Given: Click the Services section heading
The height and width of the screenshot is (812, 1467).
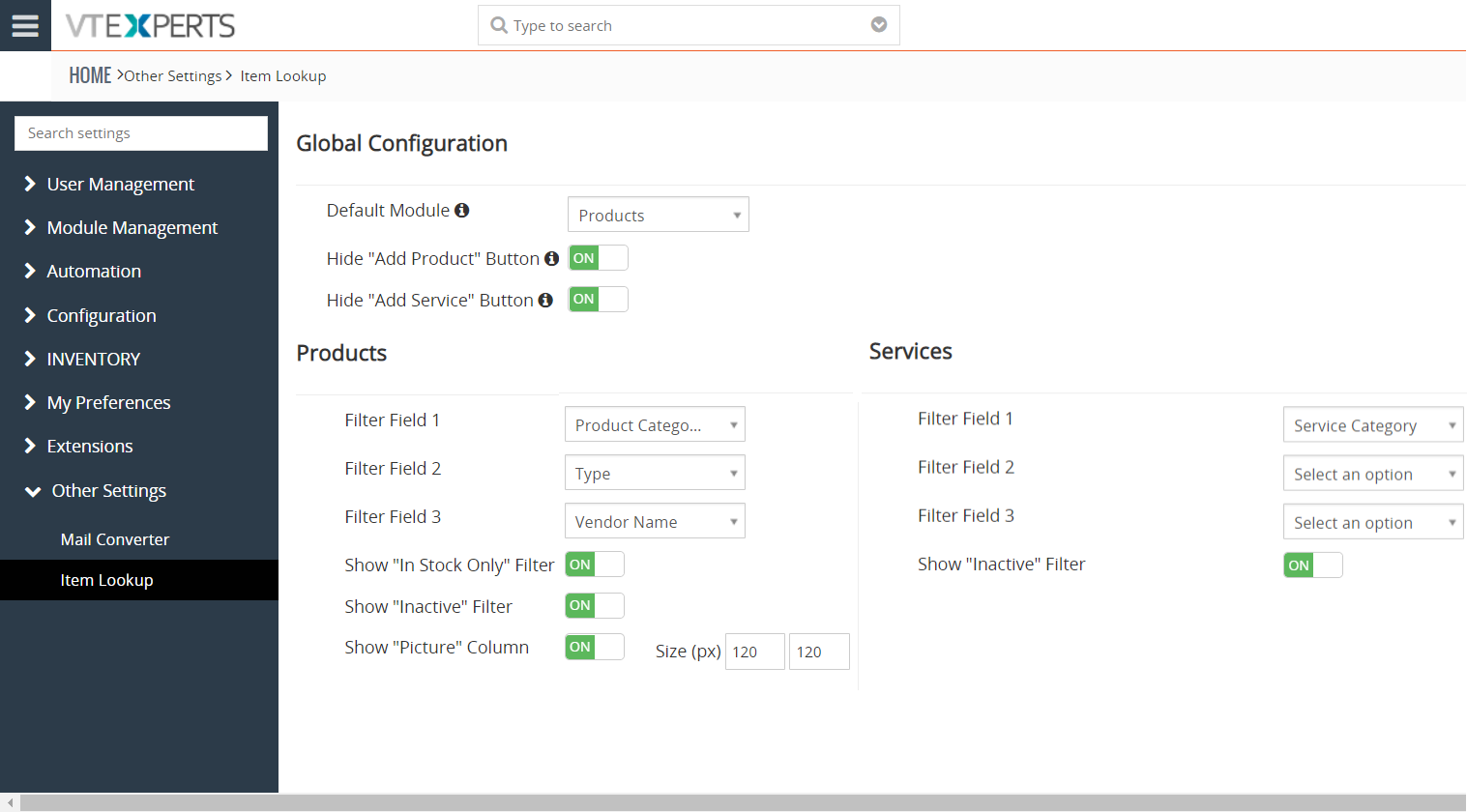Looking at the screenshot, I should click(911, 351).
